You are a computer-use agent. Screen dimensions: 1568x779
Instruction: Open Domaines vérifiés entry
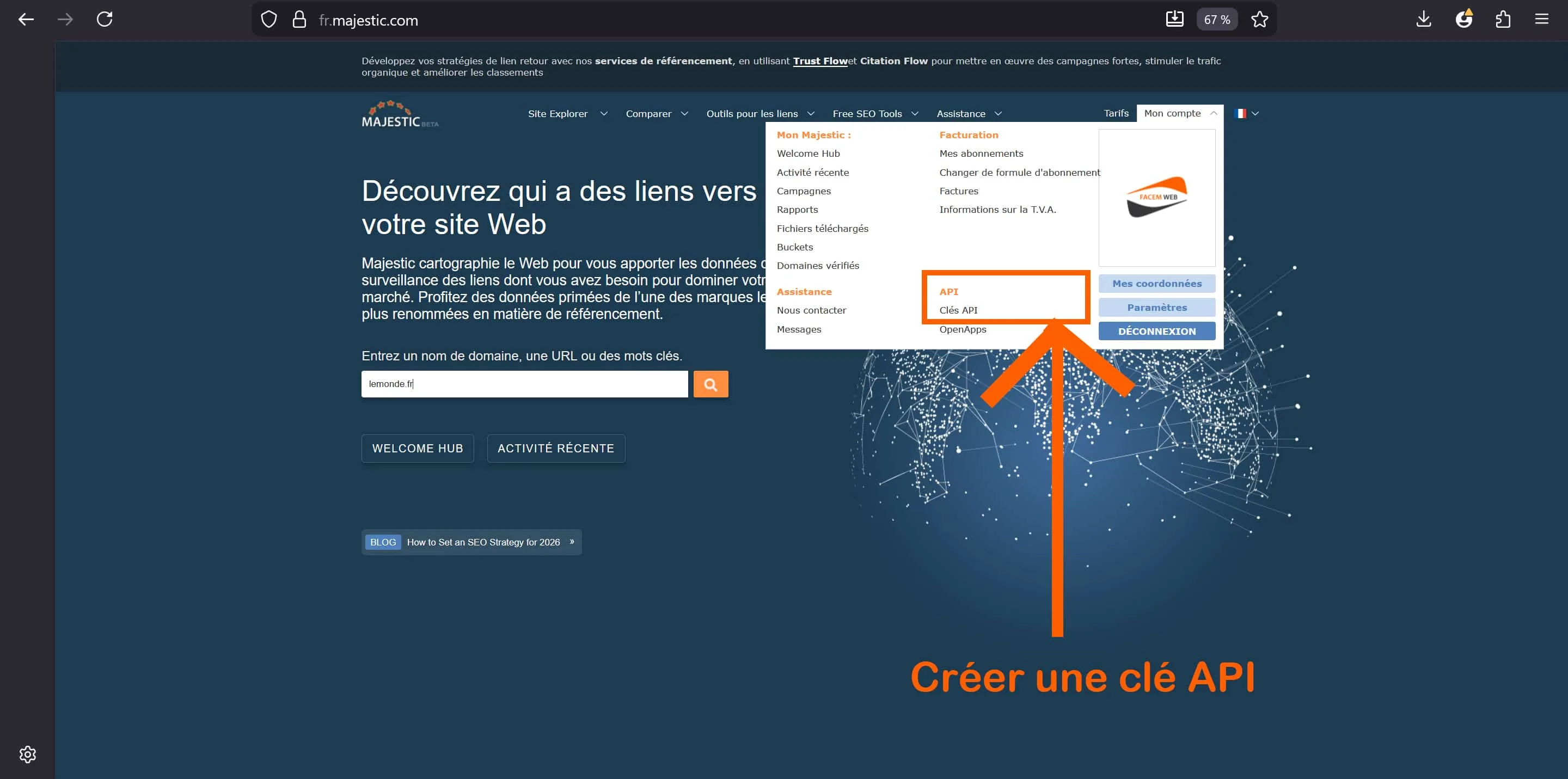point(817,265)
